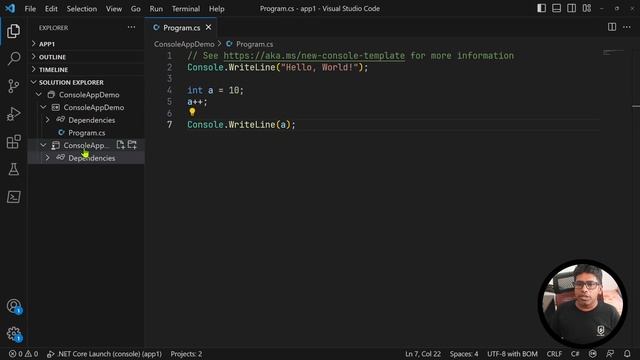Open Customize Layout icon

click(x=587, y=8)
